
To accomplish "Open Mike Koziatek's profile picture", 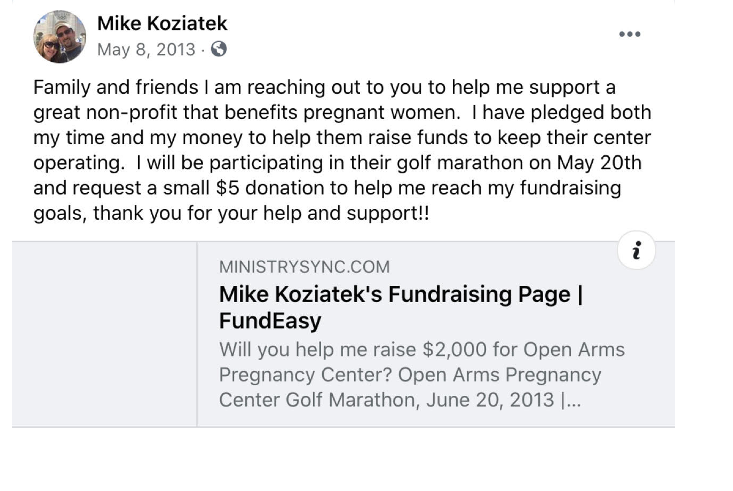I will 60,36.
